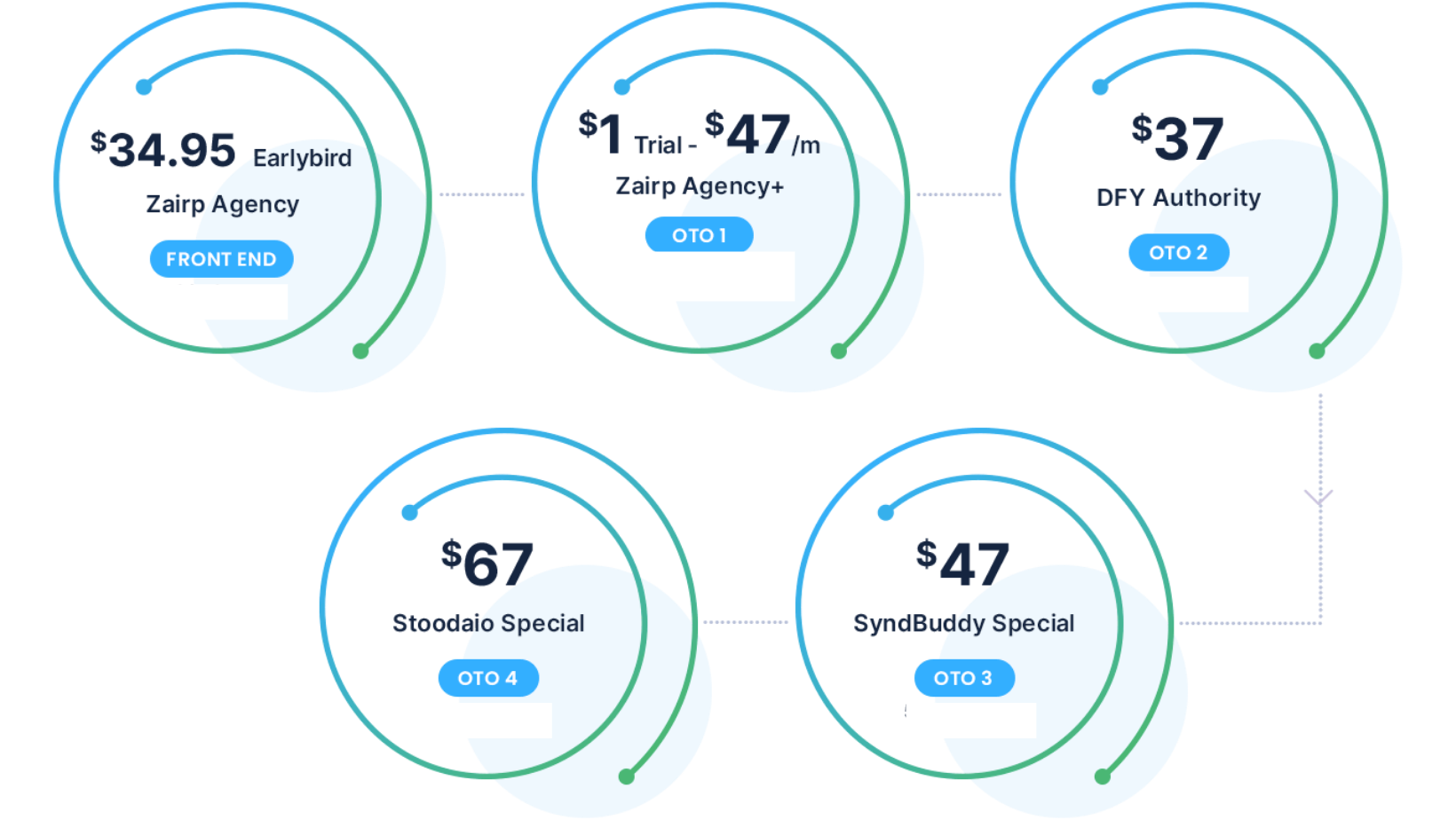1456x820 pixels.
Task: Open the Zairp Agency+ label
Action: coord(700,186)
